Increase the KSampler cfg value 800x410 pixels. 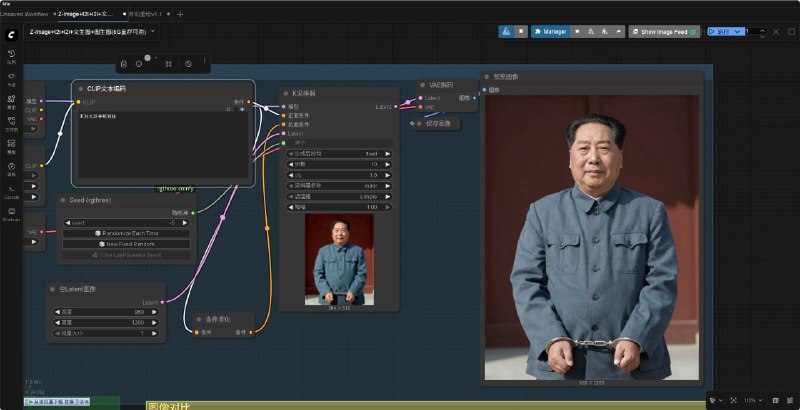[388, 175]
